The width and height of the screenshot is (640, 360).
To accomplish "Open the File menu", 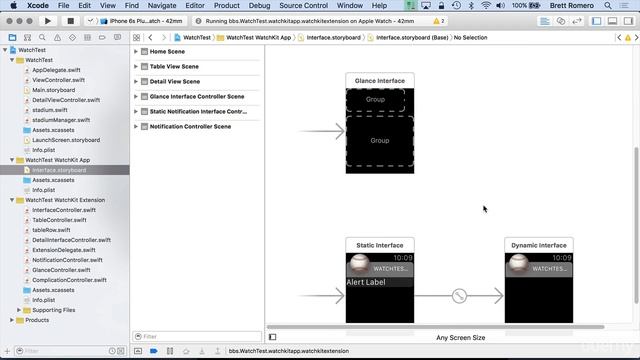I will tap(63, 5).
